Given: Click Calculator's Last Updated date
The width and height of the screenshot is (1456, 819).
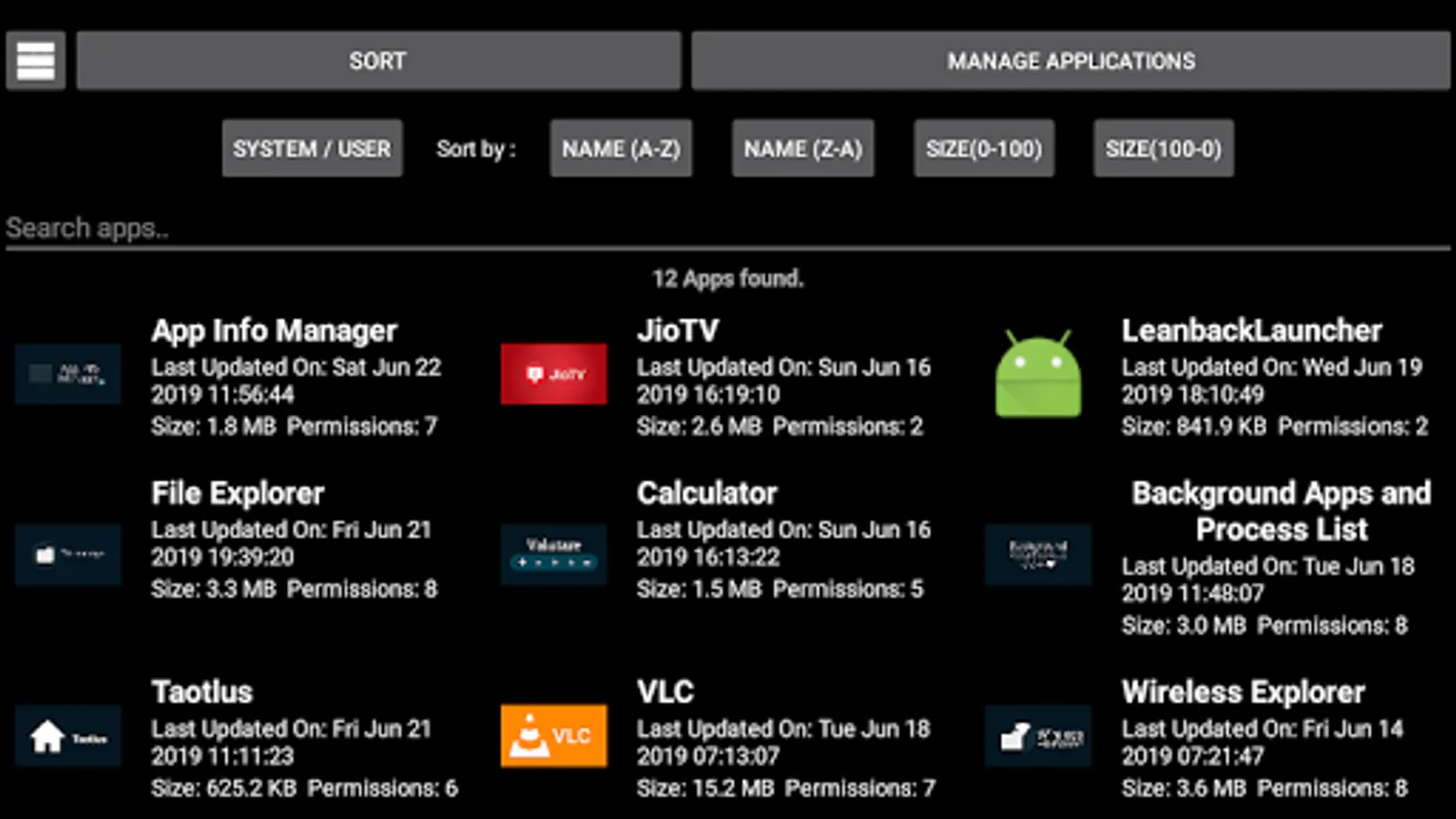Looking at the screenshot, I should point(784,543).
